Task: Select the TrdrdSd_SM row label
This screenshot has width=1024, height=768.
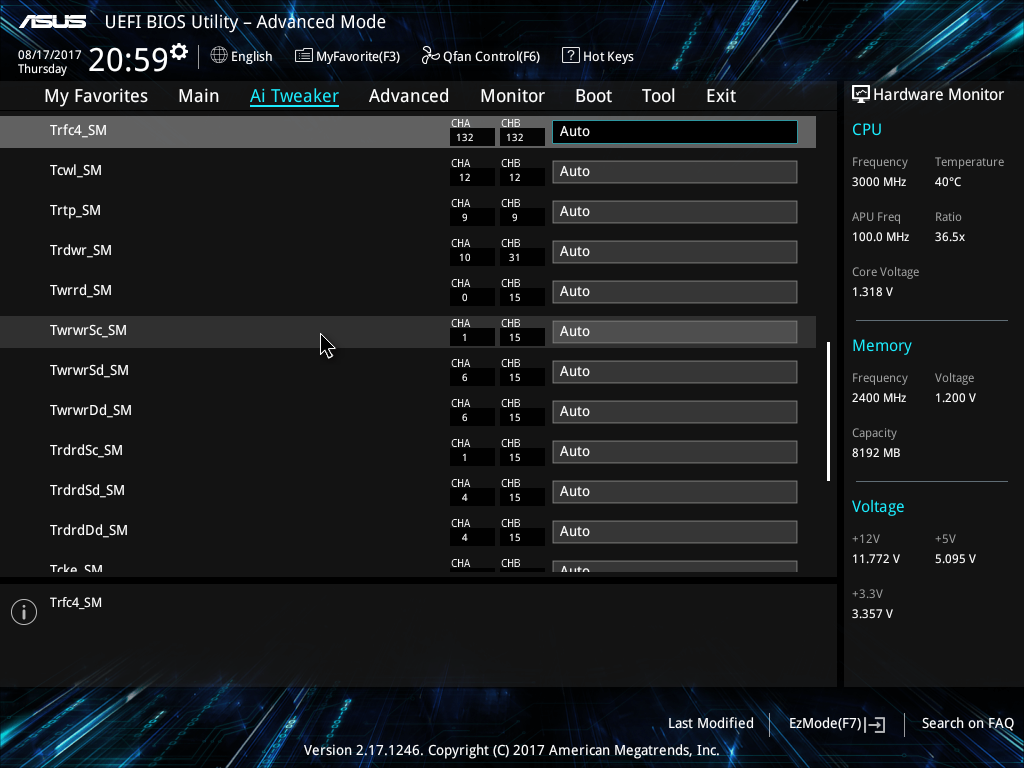Action: coord(87,490)
